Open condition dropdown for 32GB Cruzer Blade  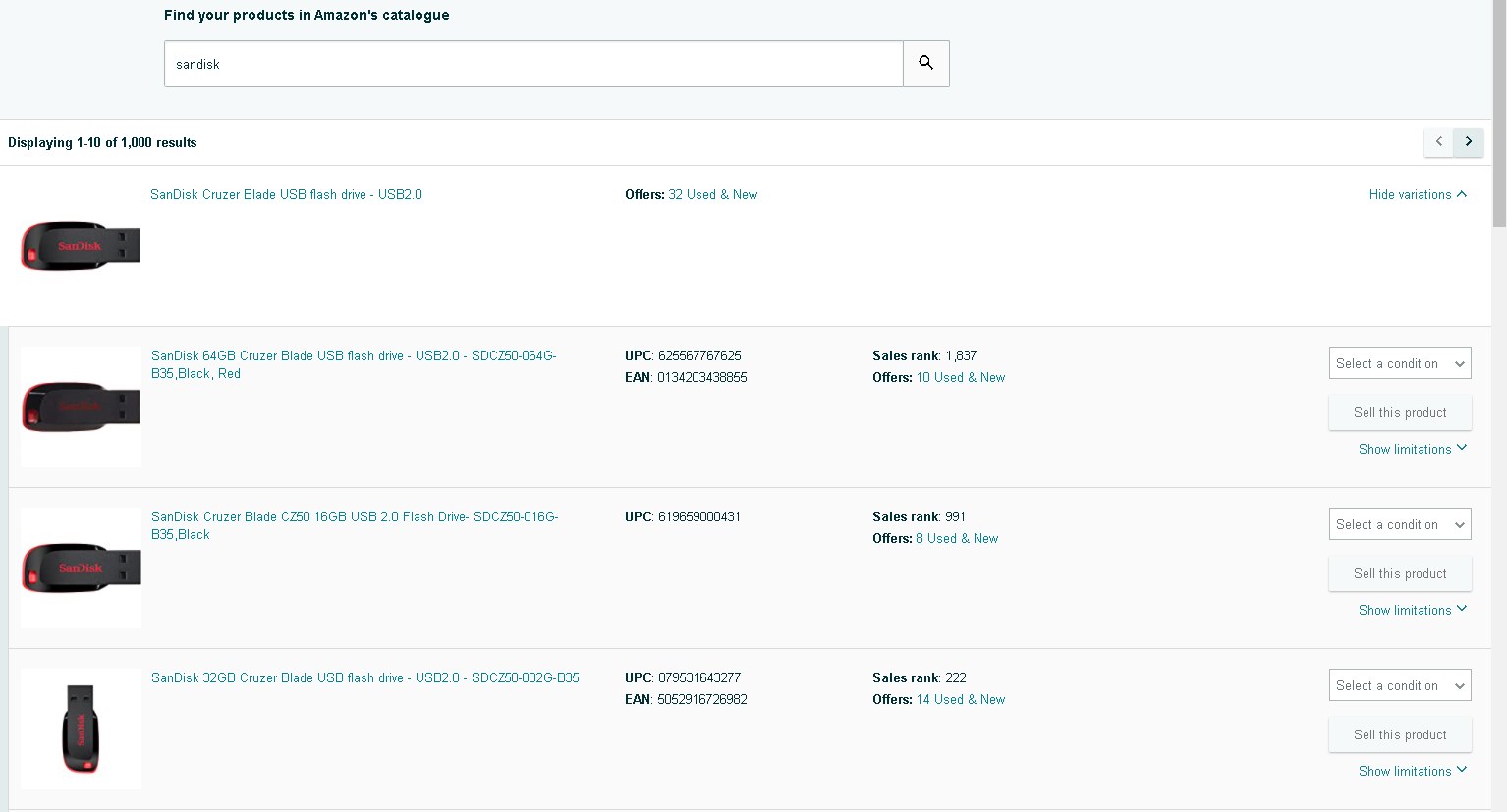pyautogui.click(x=1400, y=685)
